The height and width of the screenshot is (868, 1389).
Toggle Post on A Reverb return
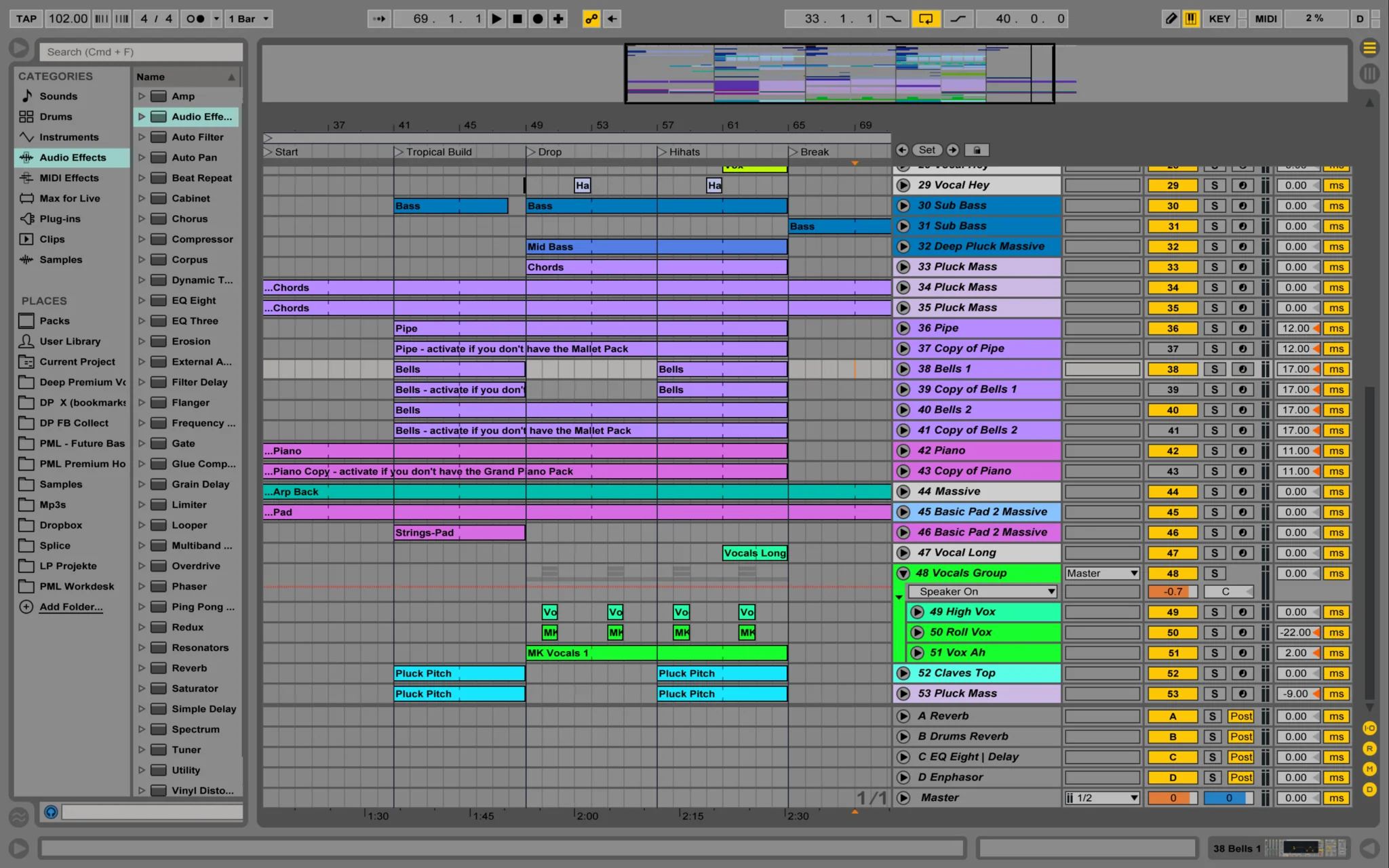click(x=1241, y=716)
